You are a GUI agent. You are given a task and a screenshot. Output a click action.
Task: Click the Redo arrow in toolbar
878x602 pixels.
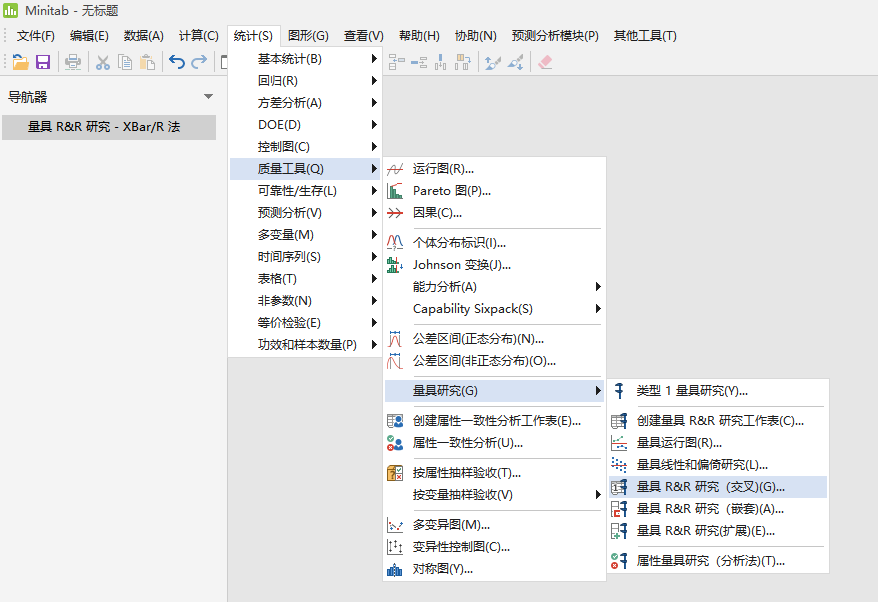(x=199, y=62)
